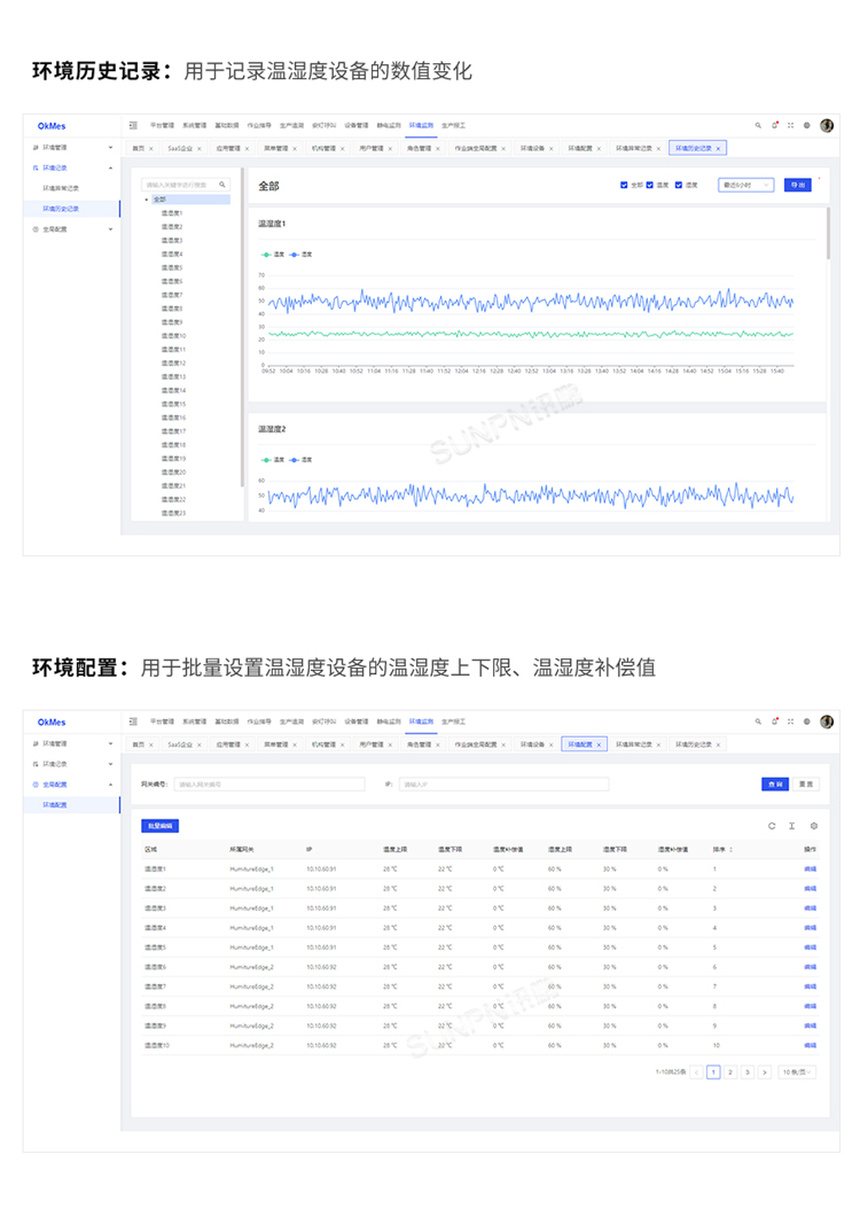Viewport: 860px width, 1217px height.
Task: Click next page arrow in pagination
Action: (765, 1072)
